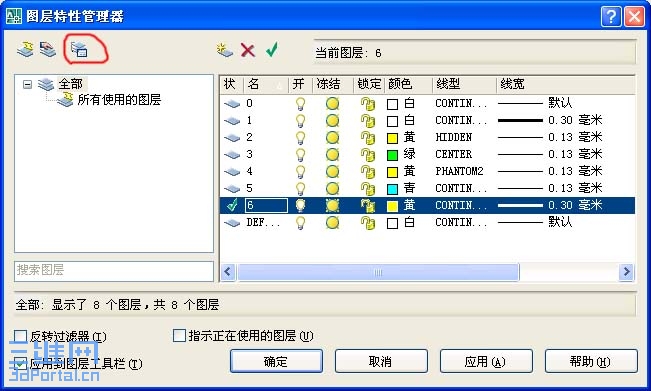Sort by the 锁定 column header
Image resolution: width=651 pixels, height=391 pixels.
(369, 84)
